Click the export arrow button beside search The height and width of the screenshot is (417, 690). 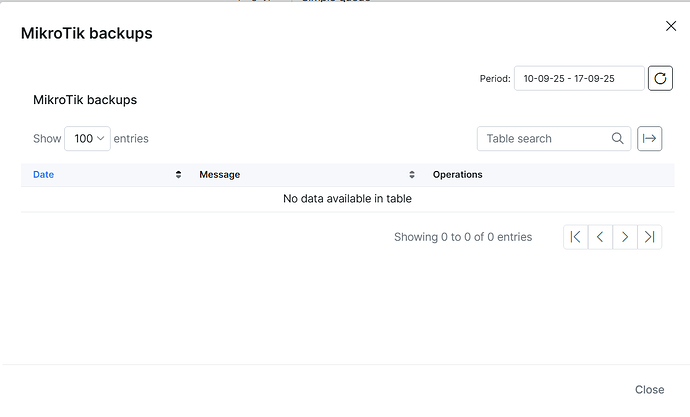click(x=650, y=139)
